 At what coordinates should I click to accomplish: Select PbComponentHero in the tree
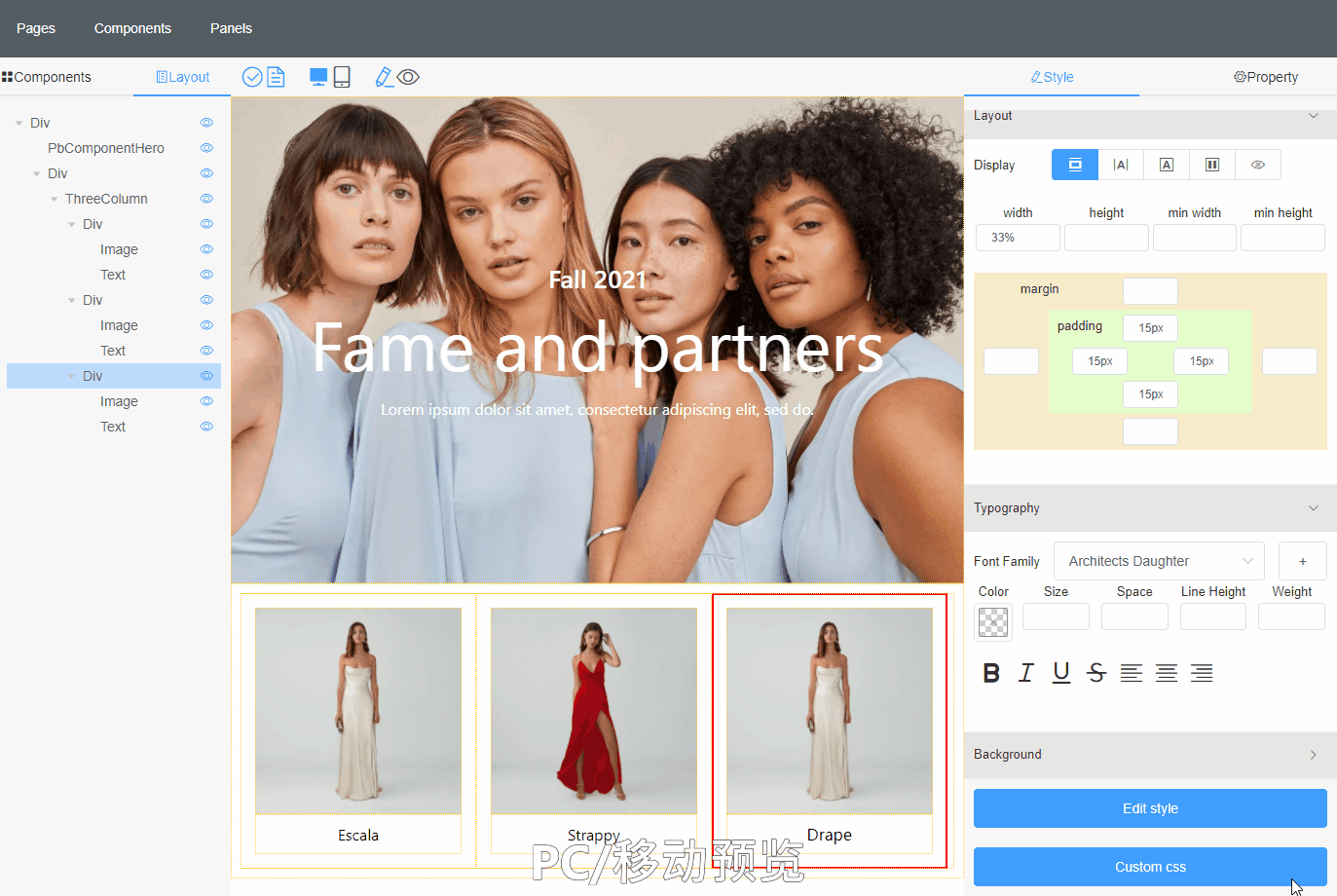106,148
